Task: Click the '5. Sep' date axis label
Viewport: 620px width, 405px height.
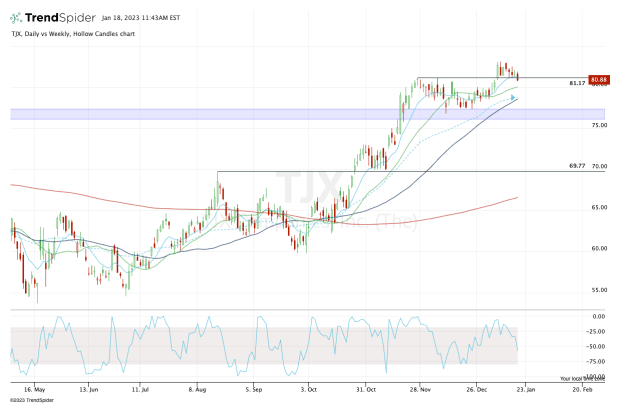Action: coord(253,390)
